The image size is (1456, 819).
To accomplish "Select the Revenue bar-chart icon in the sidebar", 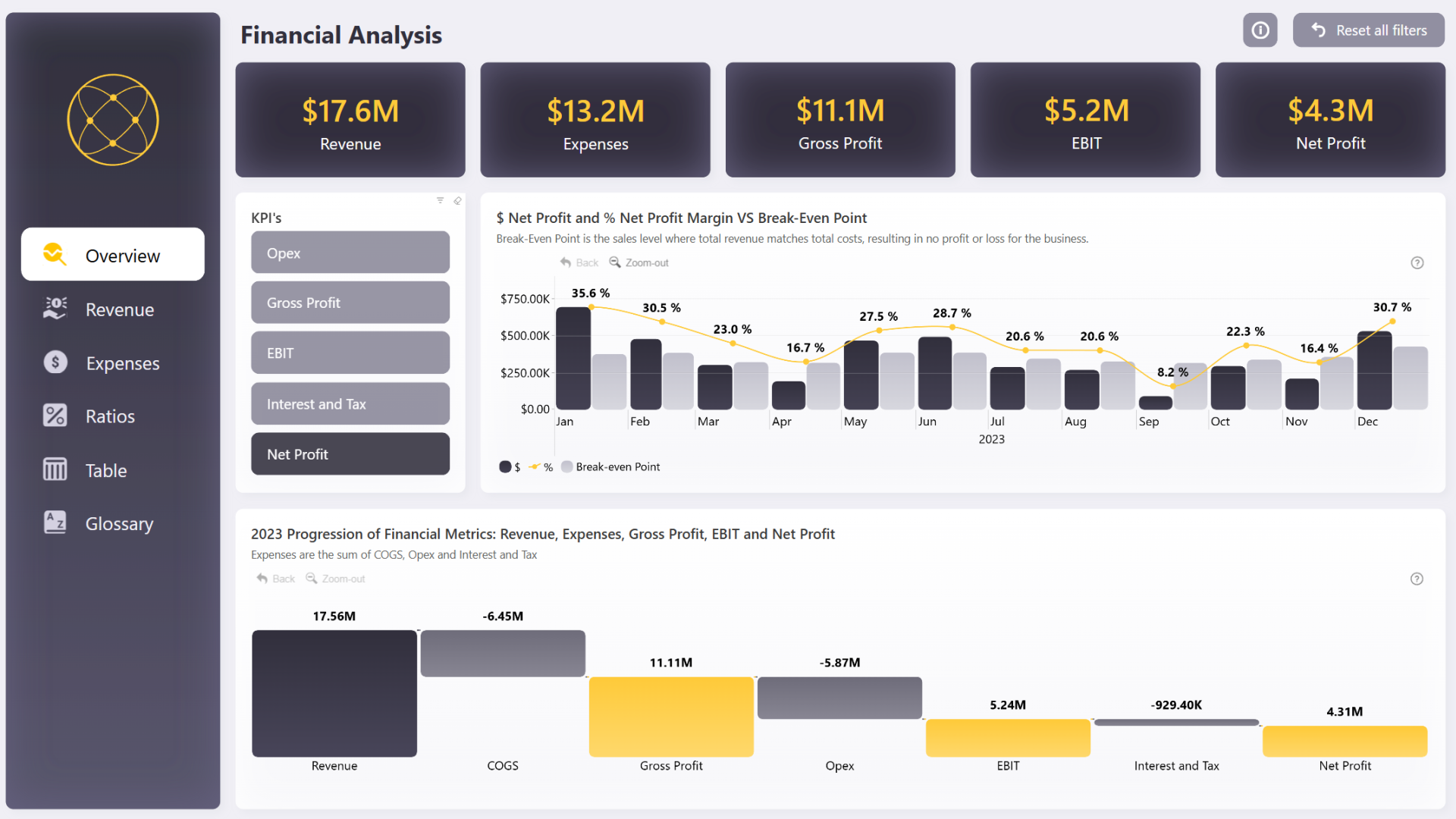I will pos(55,309).
